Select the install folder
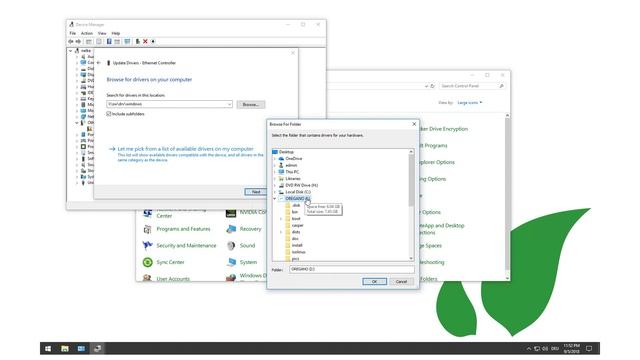The width and height of the screenshot is (640, 360). (x=297, y=245)
